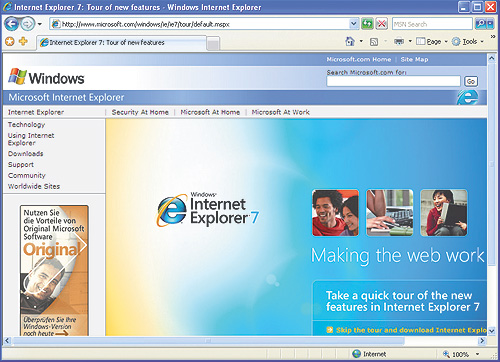Click the browser Forward arrow button
Viewport: 500px width, 362px height.
pyautogui.click(x=28, y=24)
